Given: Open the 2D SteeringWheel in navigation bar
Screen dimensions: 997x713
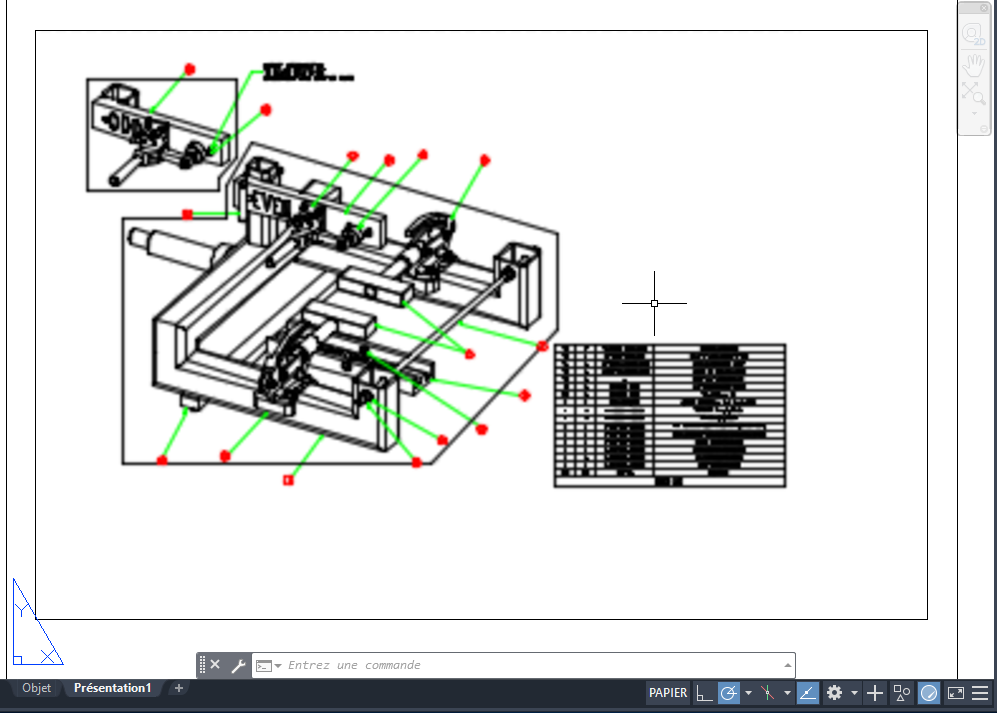Looking at the screenshot, I should click(x=973, y=34).
